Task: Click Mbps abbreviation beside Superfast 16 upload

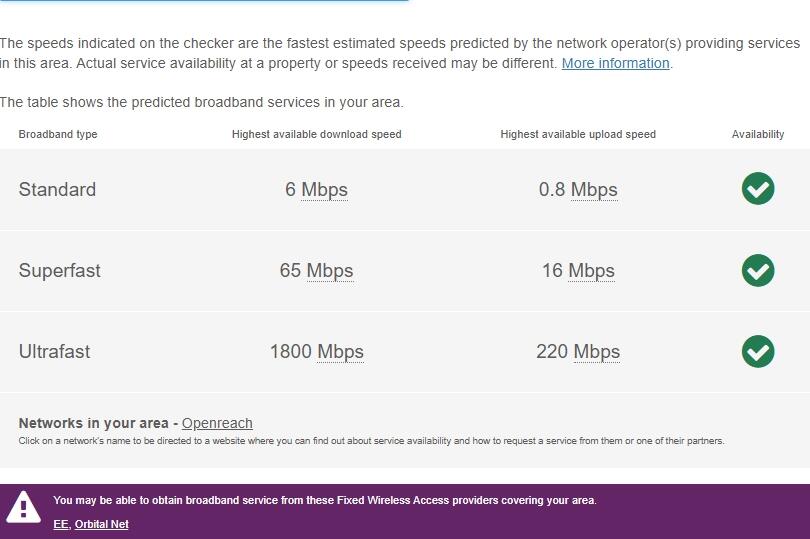Action: (x=591, y=271)
